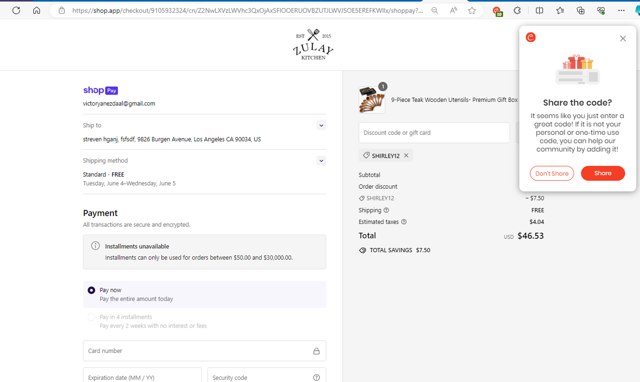Toggle split screen icon in toolbar

[539, 11]
